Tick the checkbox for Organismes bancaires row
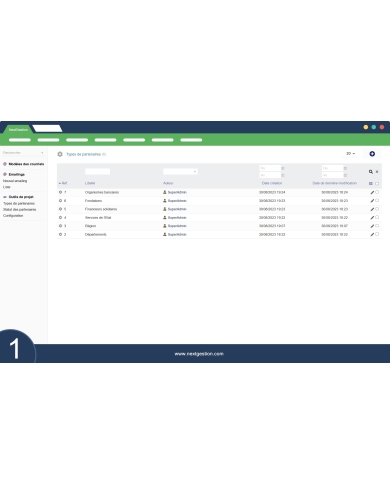 pos(377,192)
